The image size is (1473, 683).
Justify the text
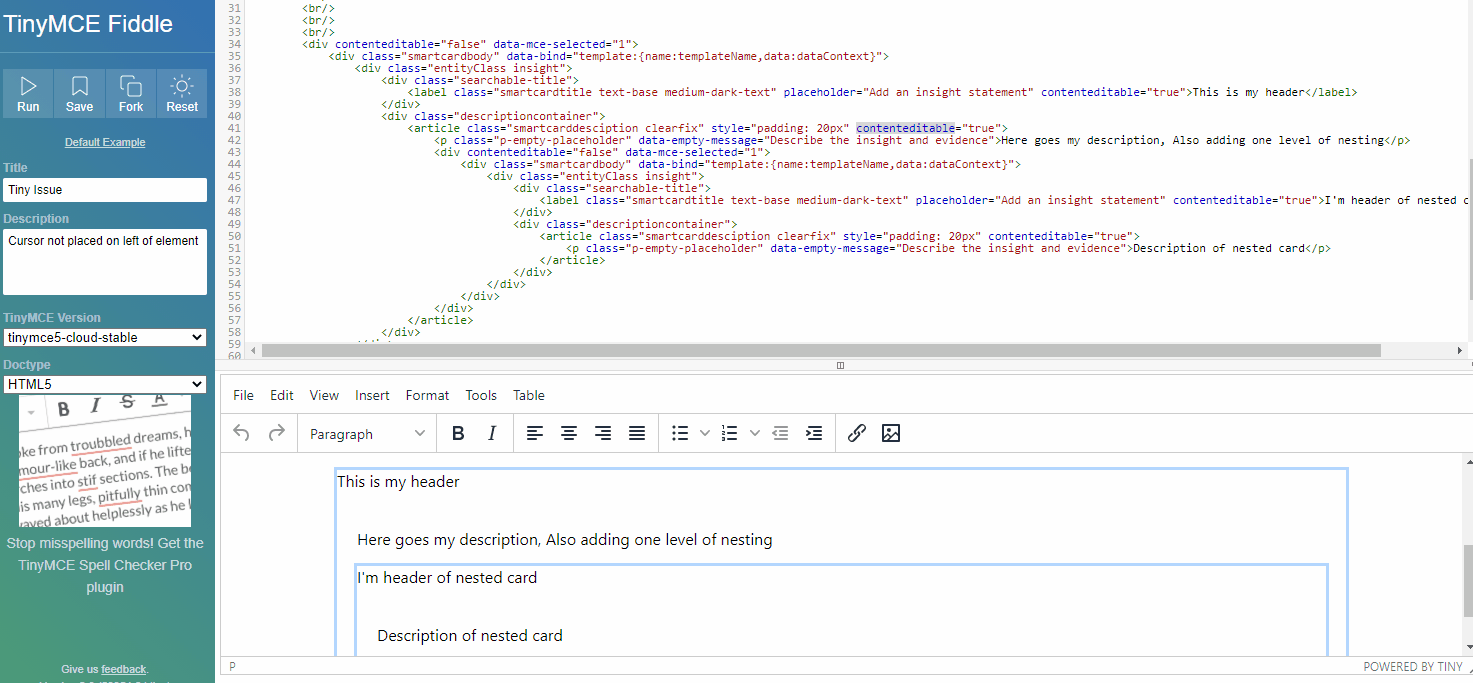tap(637, 433)
